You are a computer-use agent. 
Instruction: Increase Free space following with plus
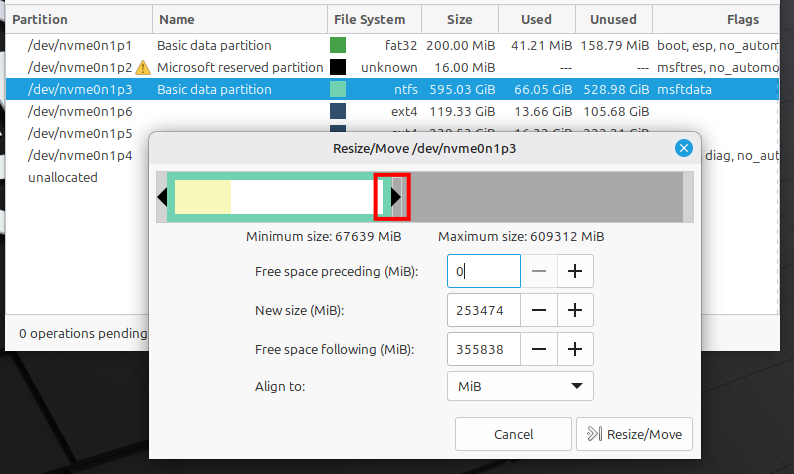click(x=575, y=349)
